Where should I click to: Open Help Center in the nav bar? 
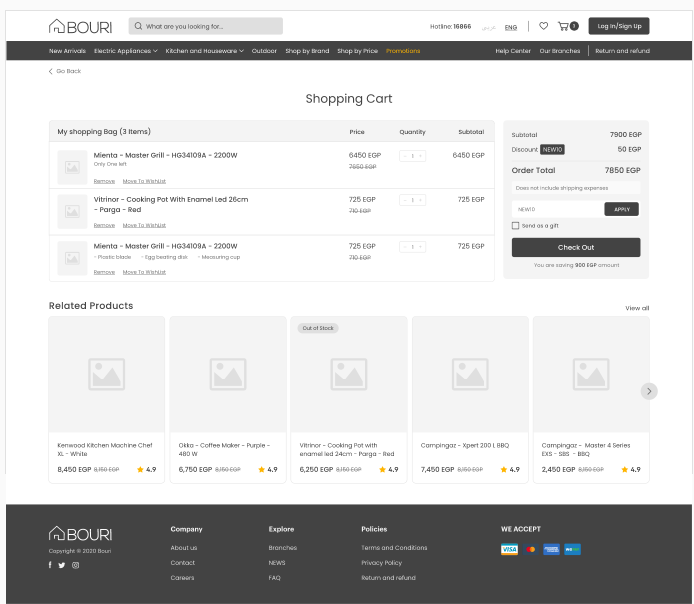(x=513, y=51)
